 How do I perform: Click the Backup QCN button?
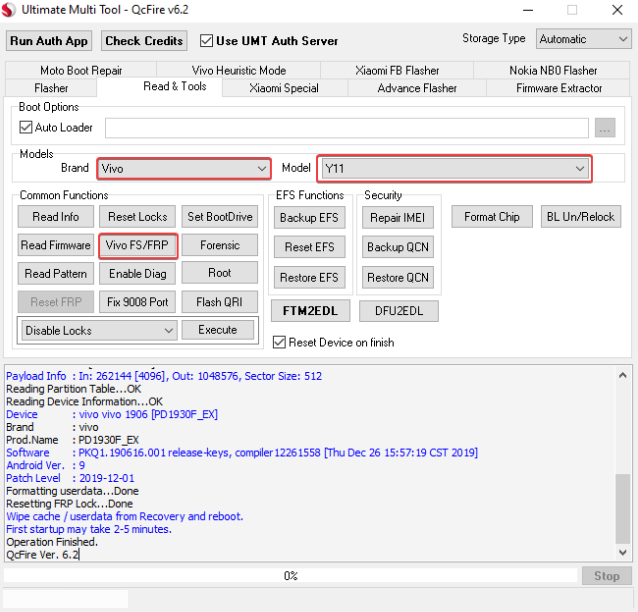pos(398,247)
